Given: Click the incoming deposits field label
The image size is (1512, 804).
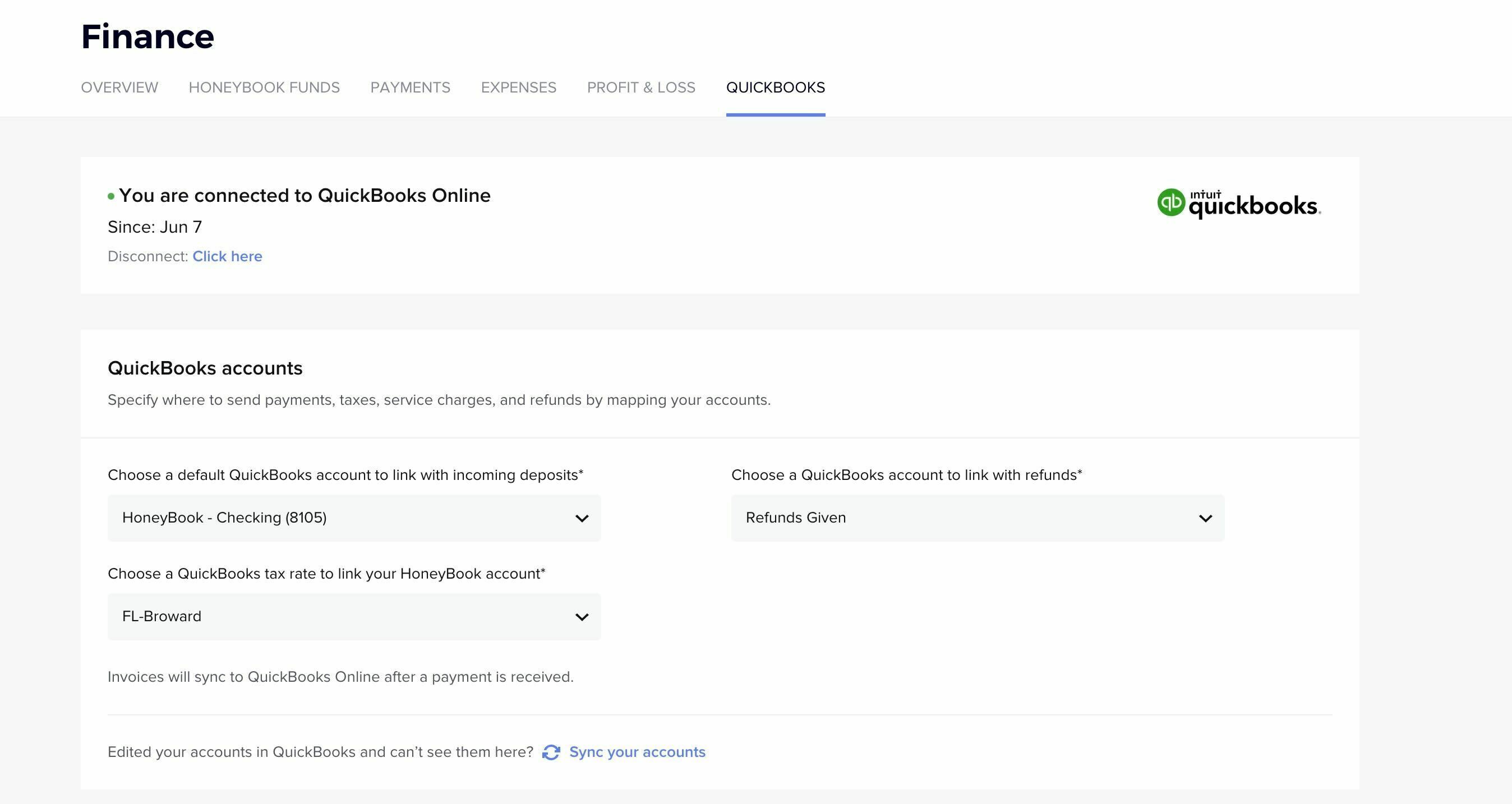Looking at the screenshot, I should pos(345,475).
